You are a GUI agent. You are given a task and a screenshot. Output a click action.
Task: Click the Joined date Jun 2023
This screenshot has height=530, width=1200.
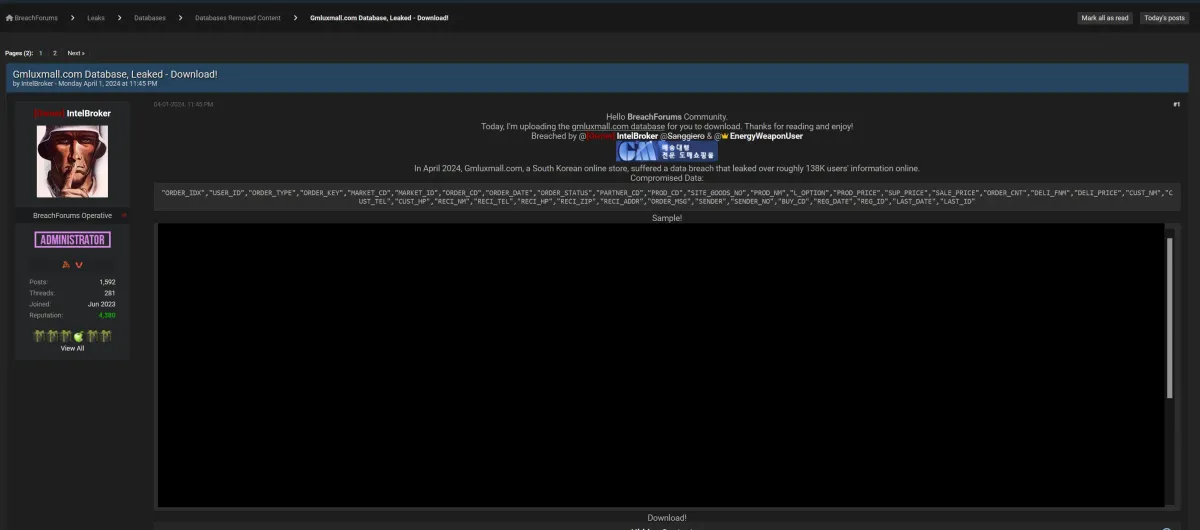(x=102, y=304)
